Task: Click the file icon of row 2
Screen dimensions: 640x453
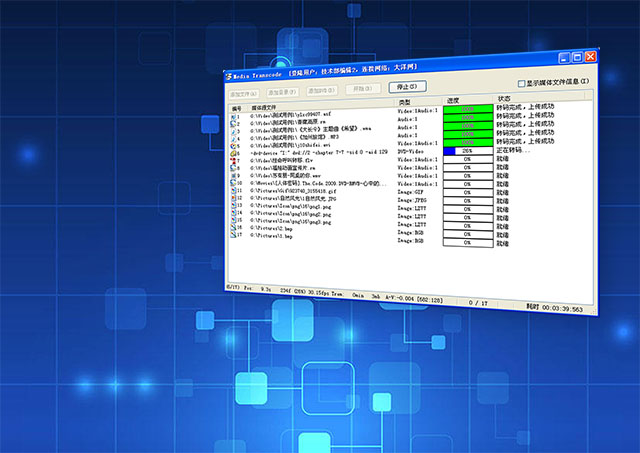Action: [x=233, y=124]
